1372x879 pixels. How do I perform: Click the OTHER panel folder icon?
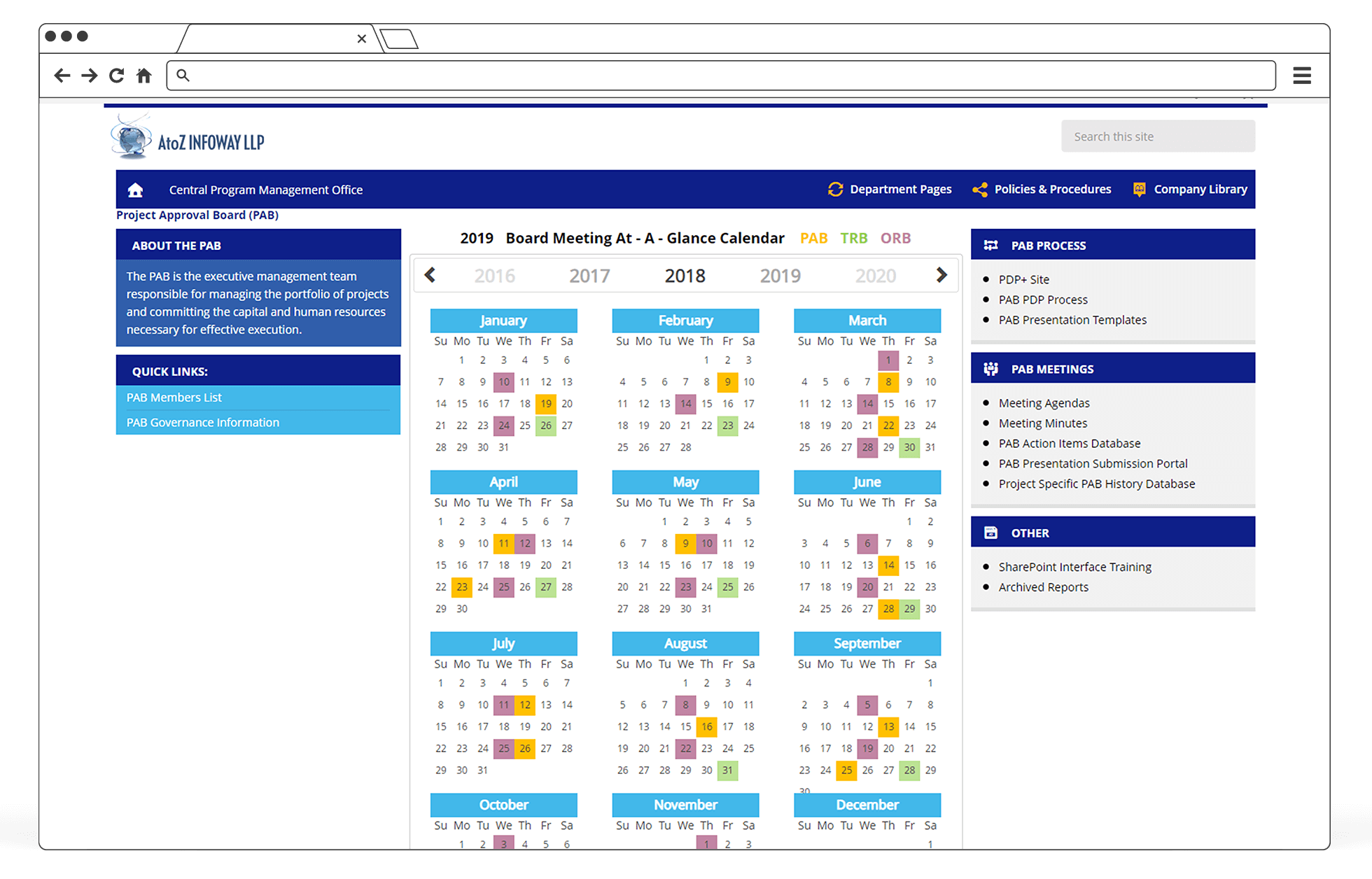[x=991, y=532]
